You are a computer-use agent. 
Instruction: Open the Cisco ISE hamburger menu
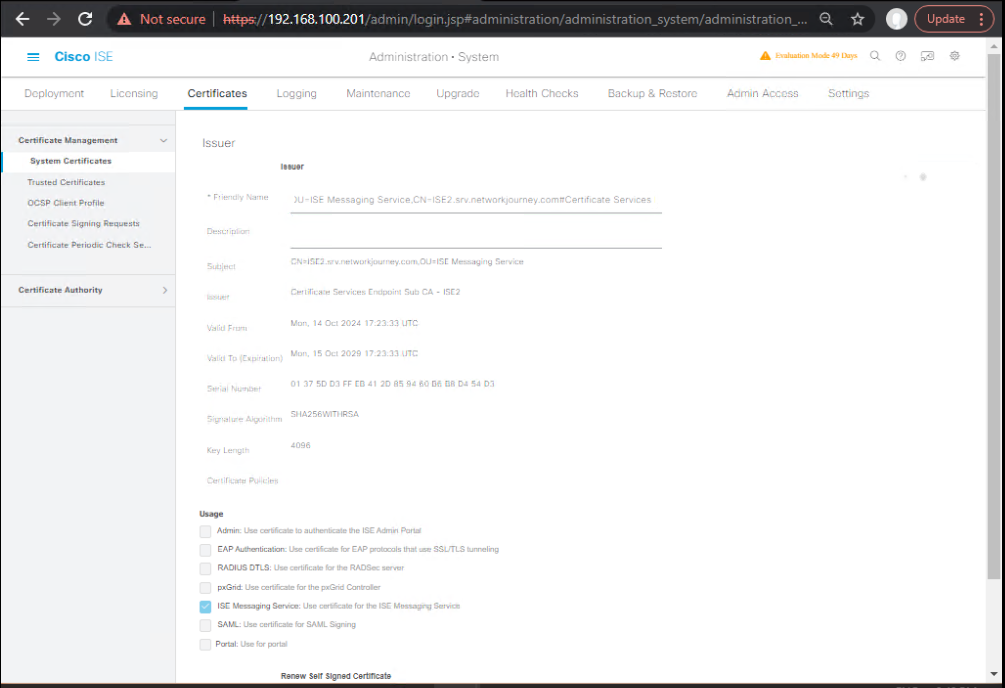pyautogui.click(x=33, y=57)
